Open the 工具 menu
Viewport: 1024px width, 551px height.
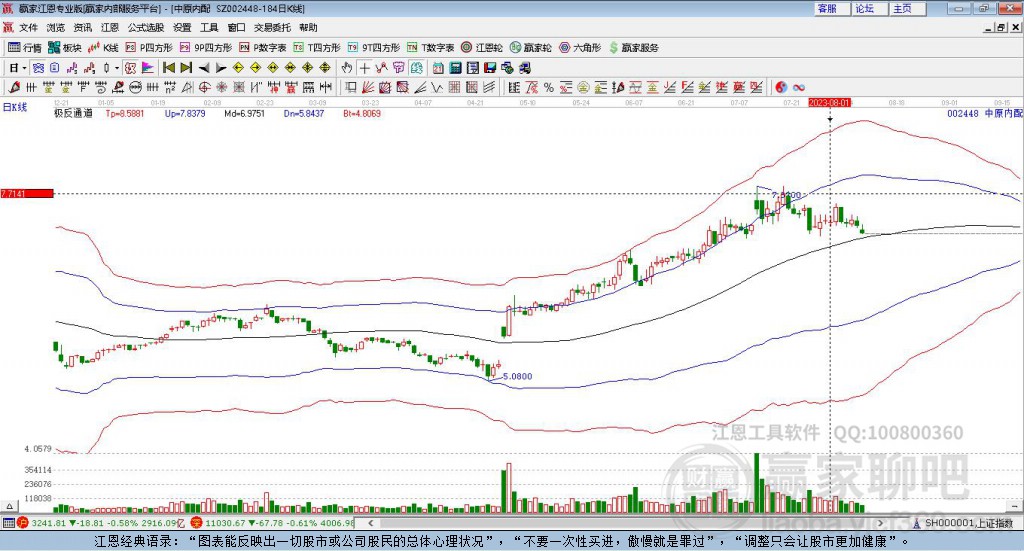click(x=209, y=27)
